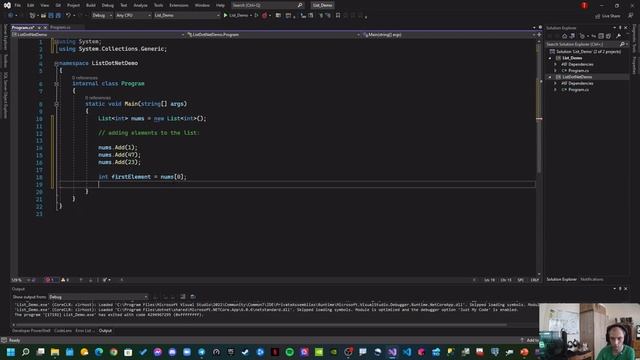Screen dimensions: 640x360
Task: Open the Build menu
Action: pyautogui.click(x=91, y=5)
